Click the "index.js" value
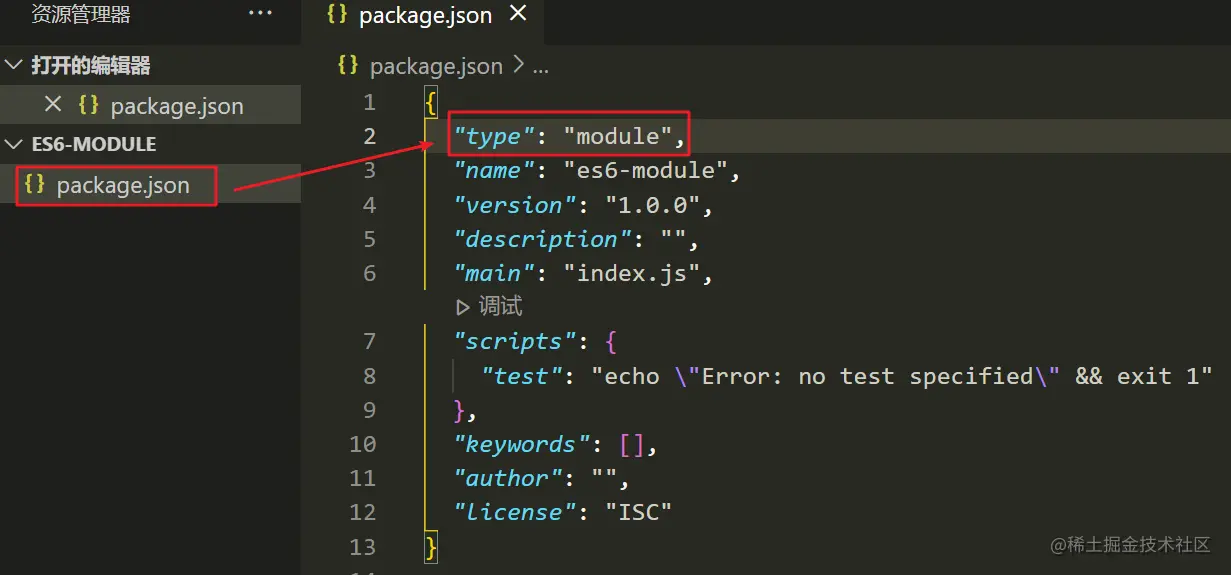This screenshot has width=1231, height=575. [x=632, y=273]
